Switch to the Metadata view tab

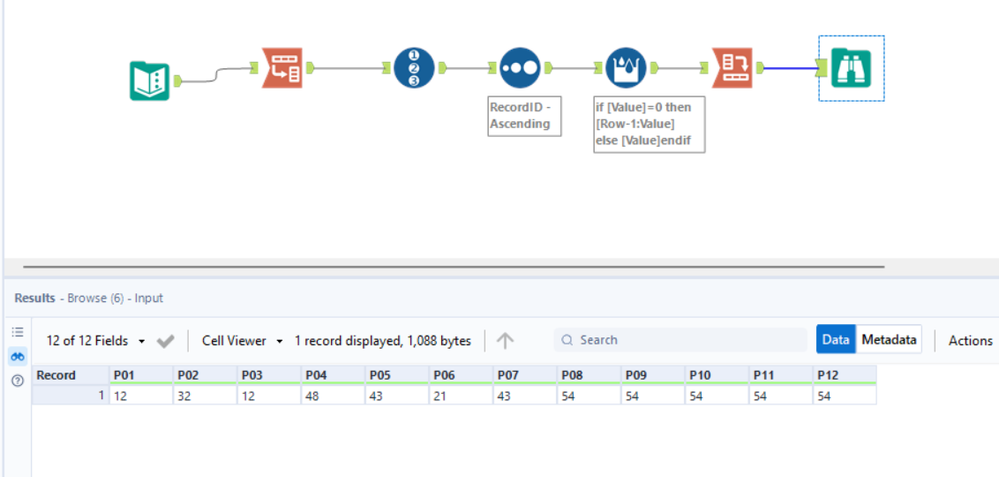pyautogui.click(x=889, y=340)
